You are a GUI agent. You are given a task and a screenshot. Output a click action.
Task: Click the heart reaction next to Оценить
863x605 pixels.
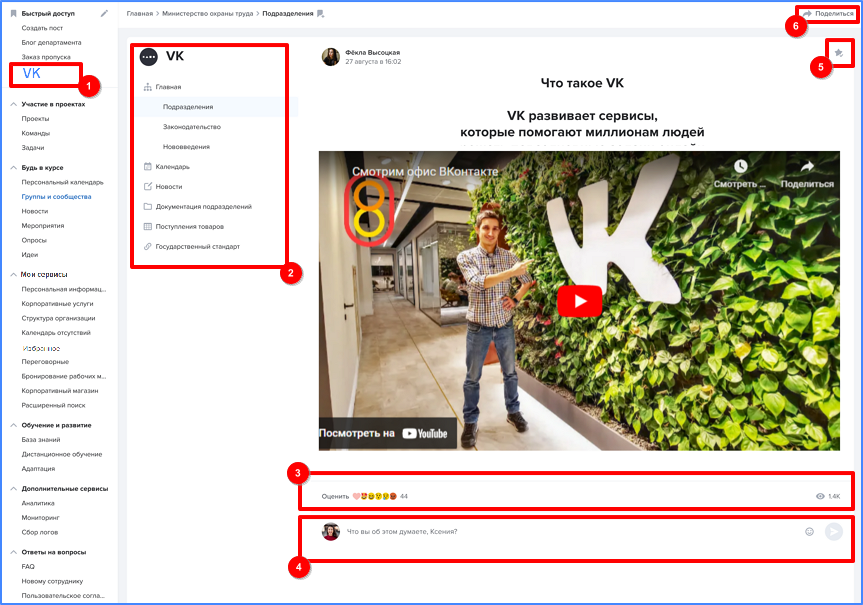(x=356, y=496)
